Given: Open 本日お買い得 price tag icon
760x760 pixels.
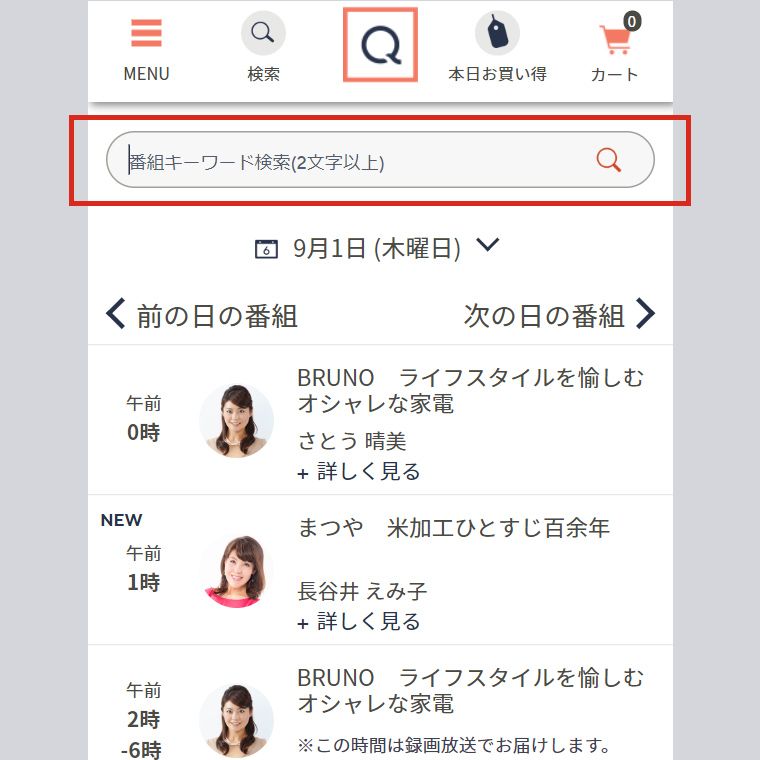Looking at the screenshot, I should point(497,34).
